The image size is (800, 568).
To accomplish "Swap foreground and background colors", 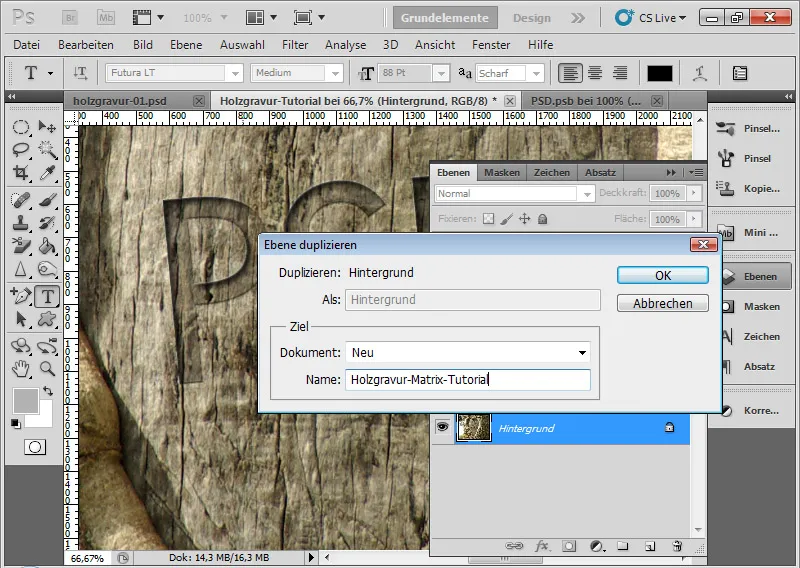I will click(x=47, y=391).
